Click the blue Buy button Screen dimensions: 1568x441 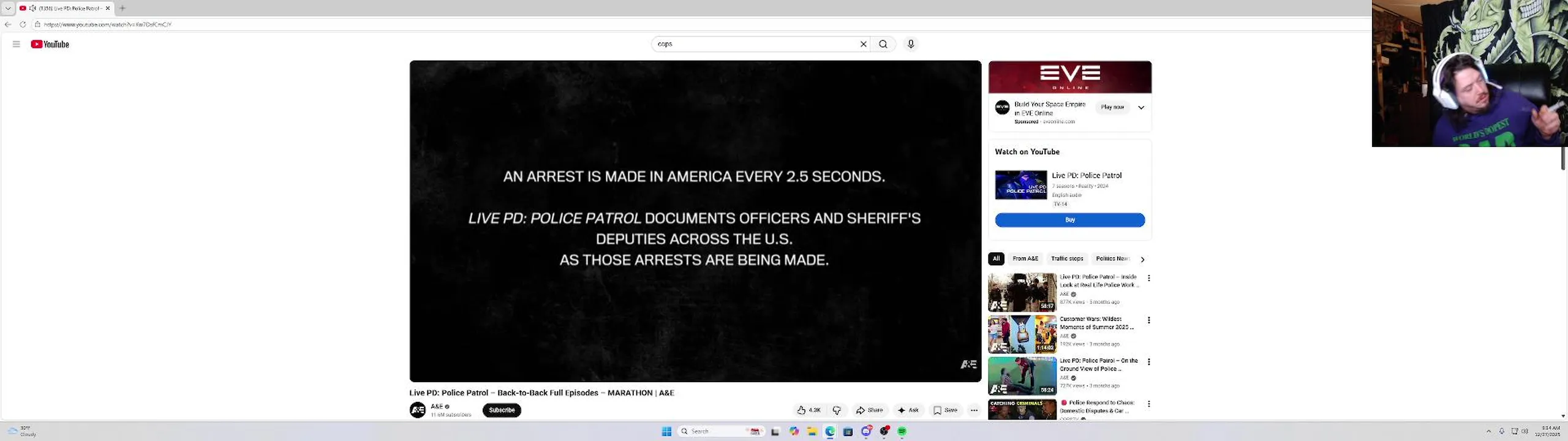click(1070, 220)
